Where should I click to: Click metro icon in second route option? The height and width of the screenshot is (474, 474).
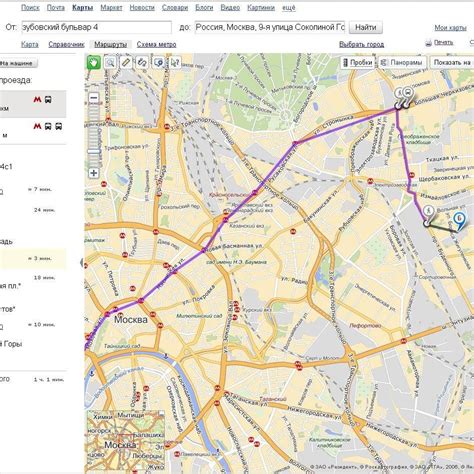click(37, 126)
